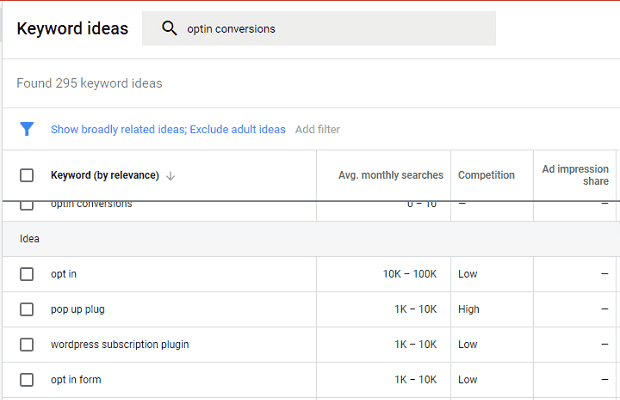This screenshot has height=400, width=620.
Task: Click the 'Keyword ideas' heading
Action: click(x=72, y=28)
